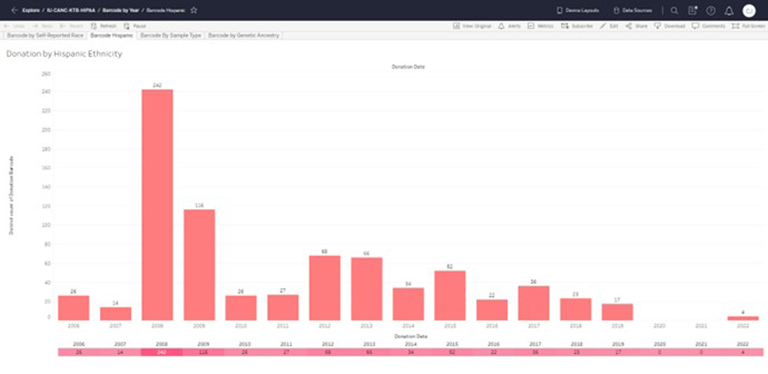768x374 pixels.
Task: Select the small 2022 bar labeled 4
Action: (x=743, y=318)
